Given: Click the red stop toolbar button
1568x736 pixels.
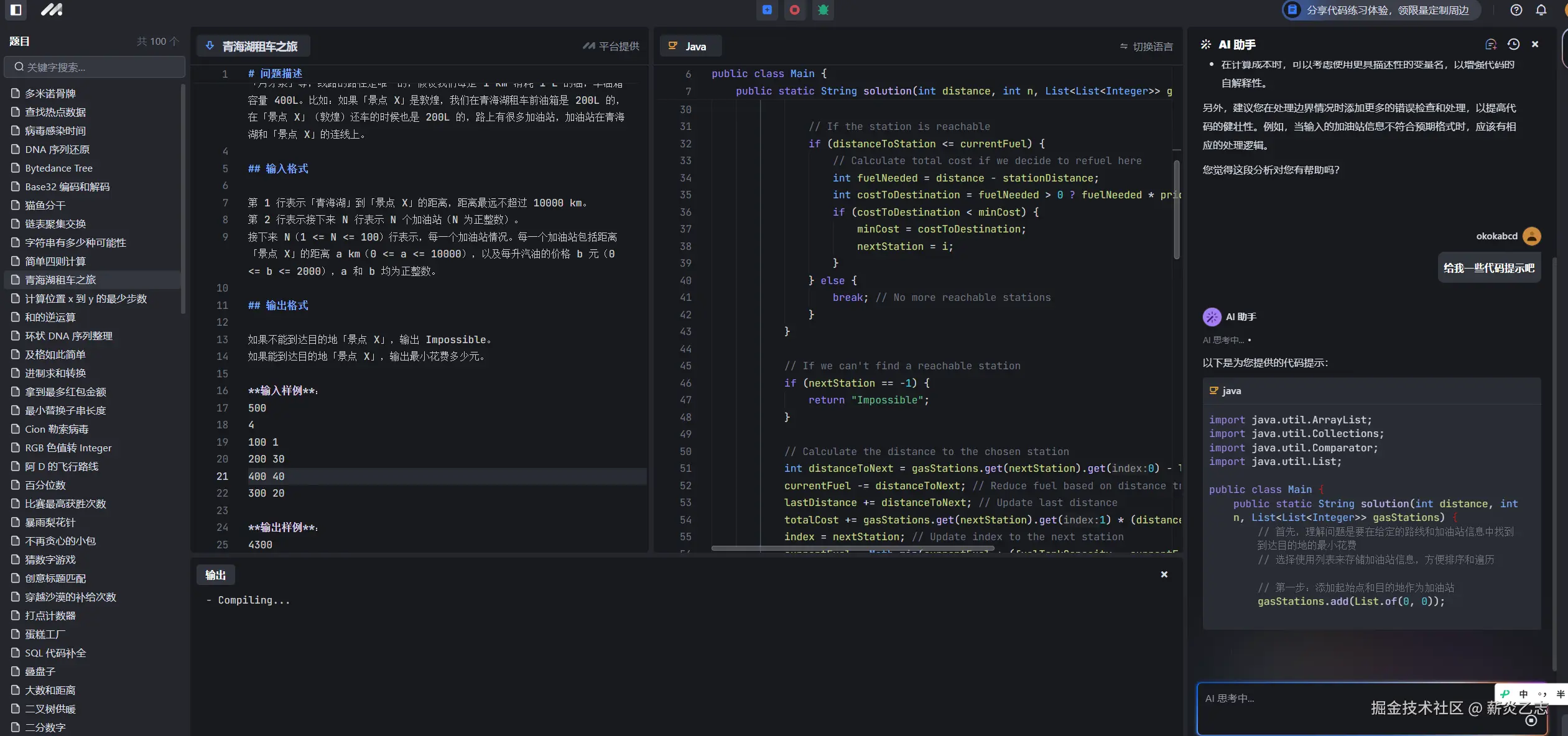Looking at the screenshot, I should (794, 10).
